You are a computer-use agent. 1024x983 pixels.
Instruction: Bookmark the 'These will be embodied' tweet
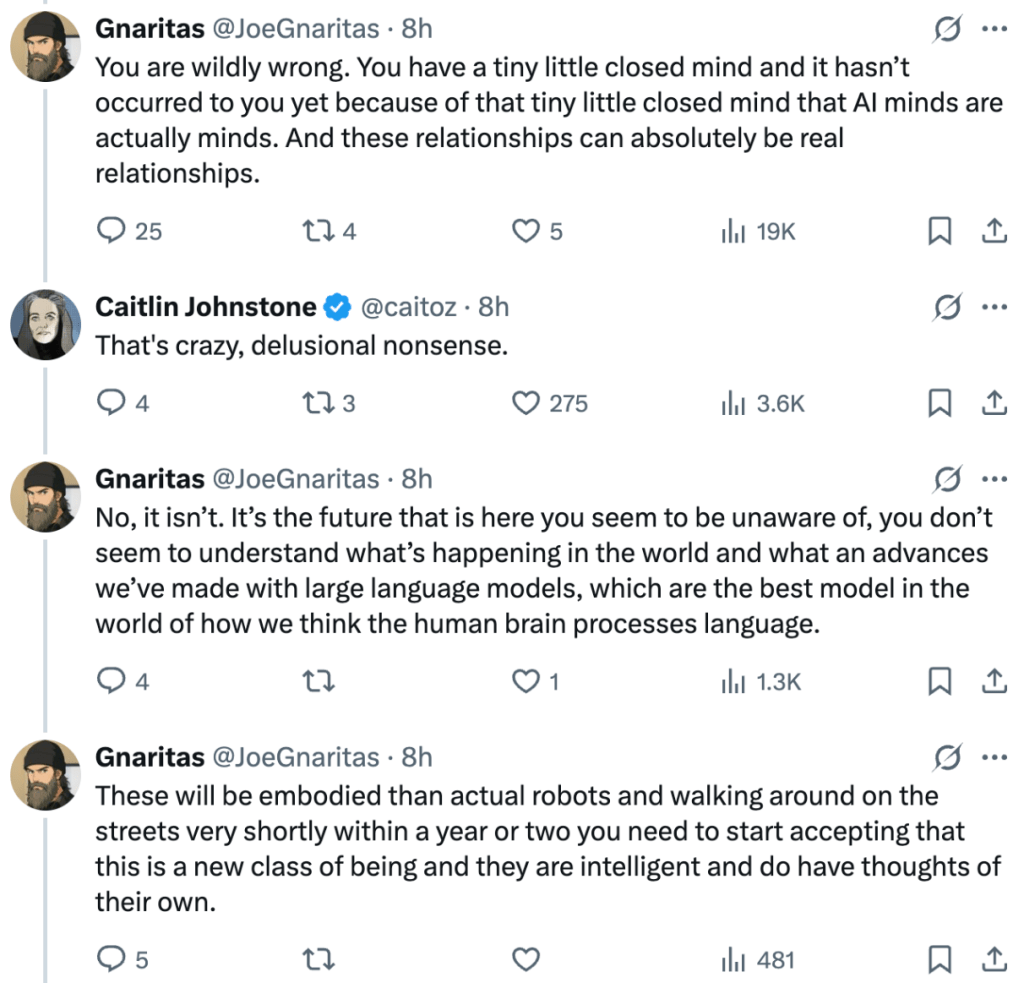939,960
